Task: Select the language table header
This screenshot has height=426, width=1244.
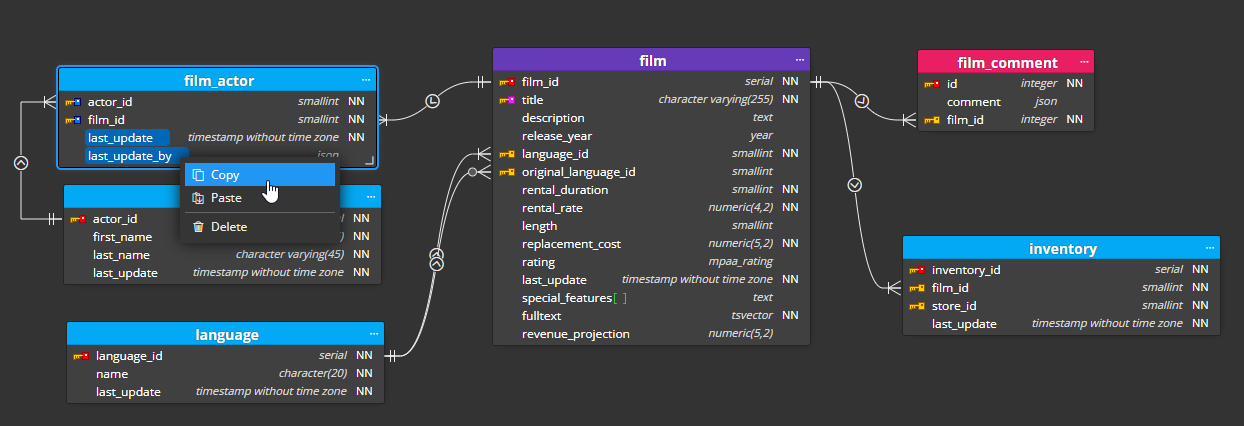Action: (226, 335)
